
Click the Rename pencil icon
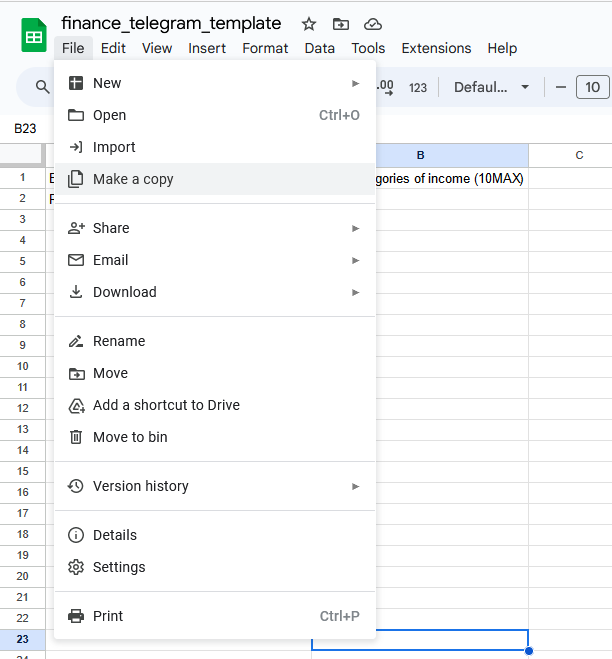coord(76,341)
